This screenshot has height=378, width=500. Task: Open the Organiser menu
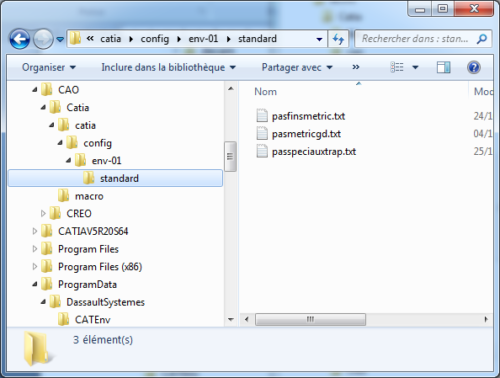pyautogui.click(x=49, y=67)
